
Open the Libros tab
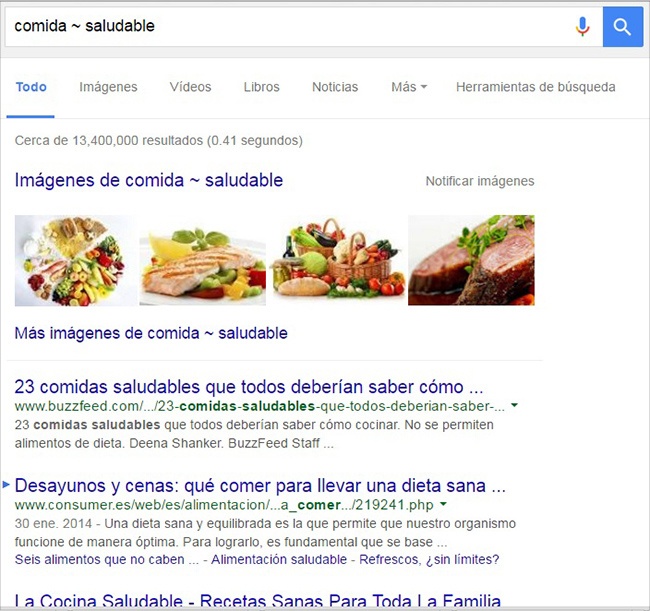(x=262, y=87)
